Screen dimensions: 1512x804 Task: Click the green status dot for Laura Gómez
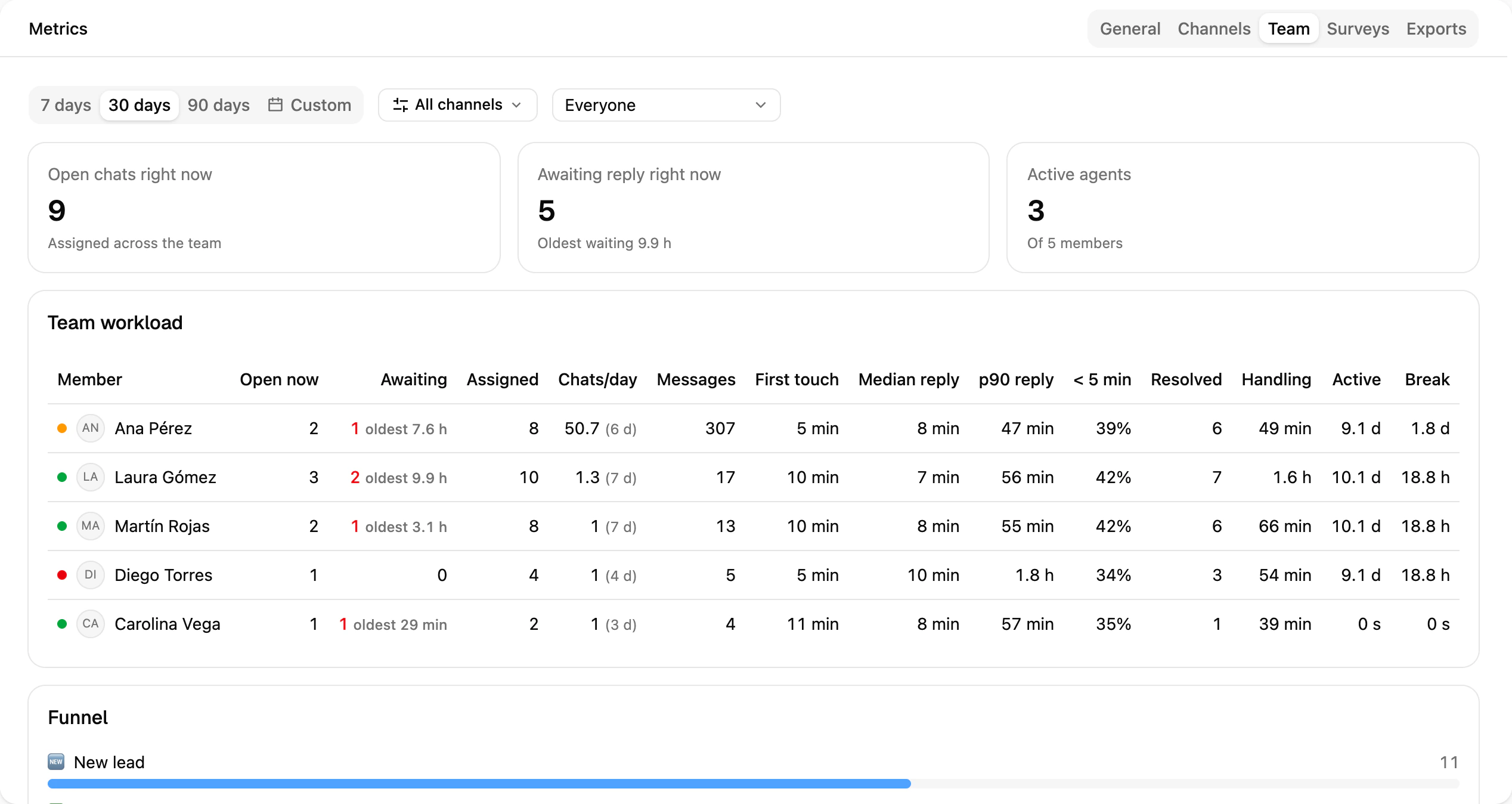pyautogui.click(x=62, y=477)
